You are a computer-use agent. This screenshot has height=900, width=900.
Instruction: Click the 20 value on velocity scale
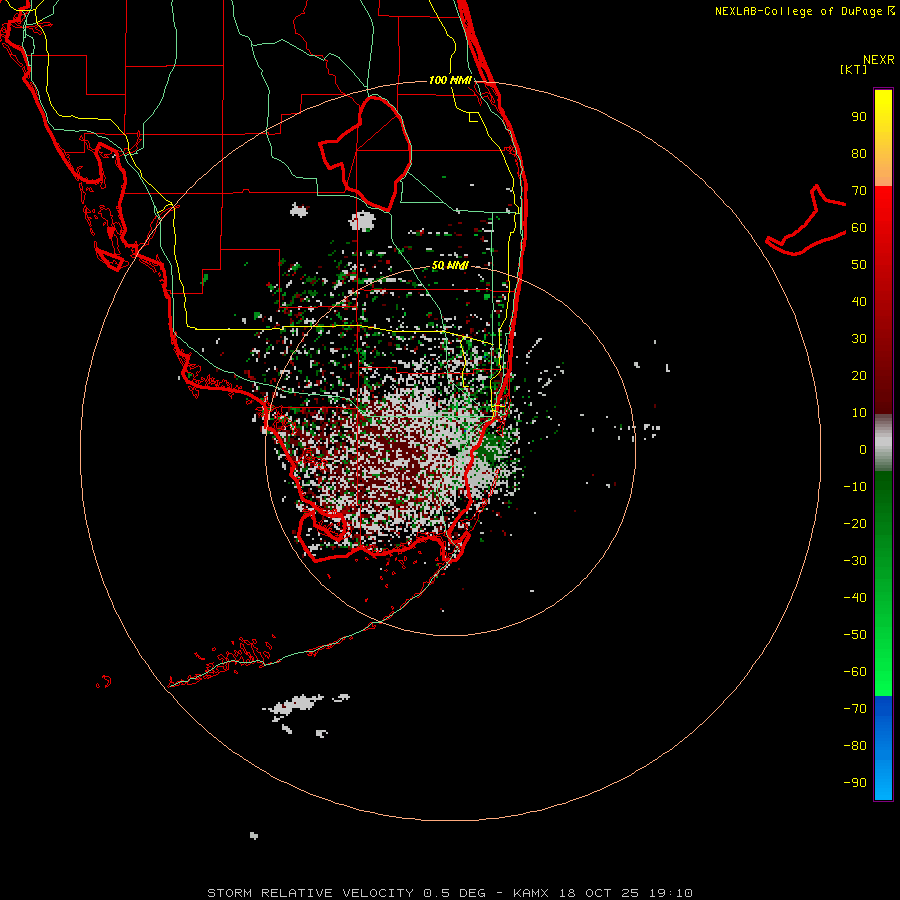point(859,376)
